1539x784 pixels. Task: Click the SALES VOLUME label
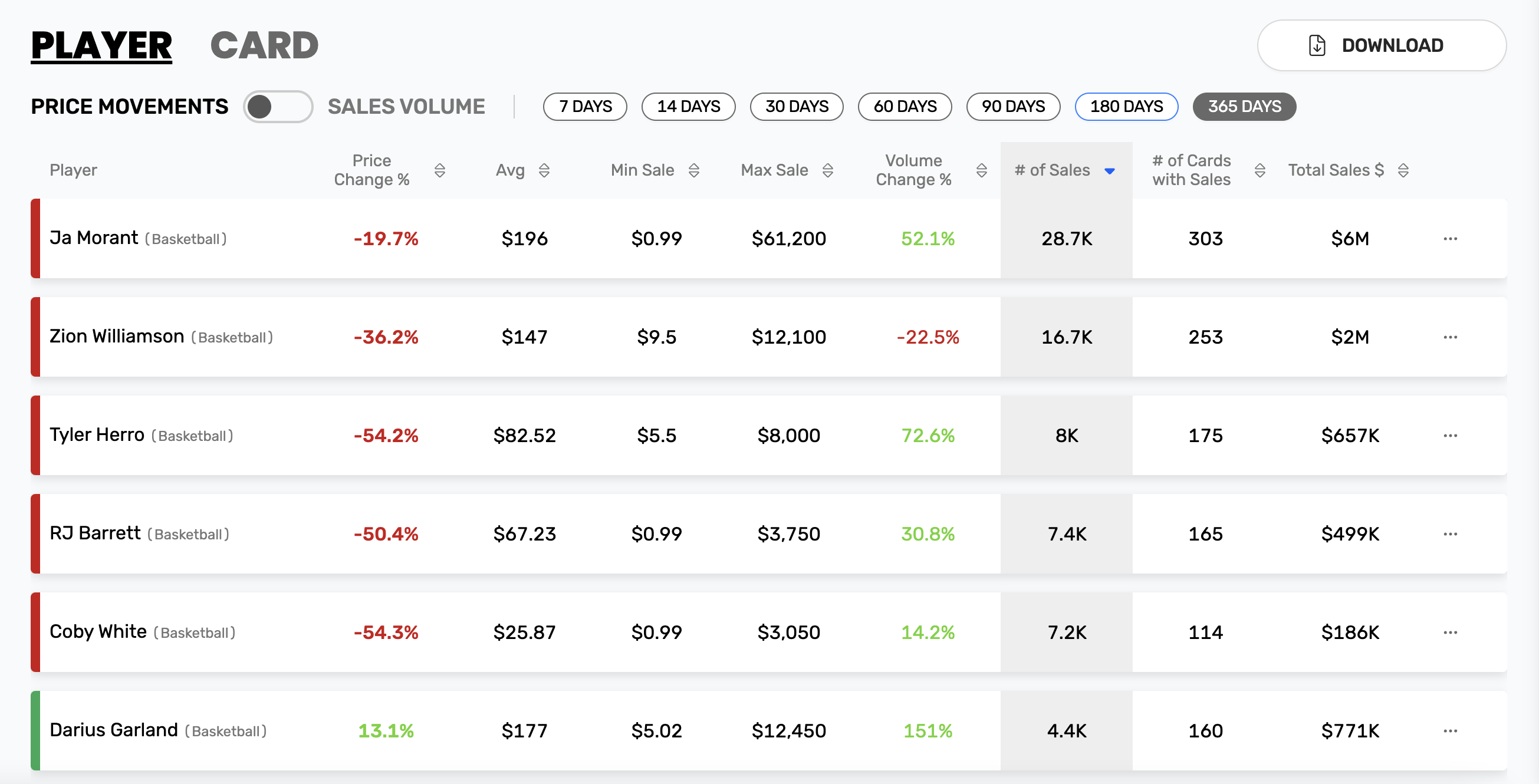tap(406, 107)
